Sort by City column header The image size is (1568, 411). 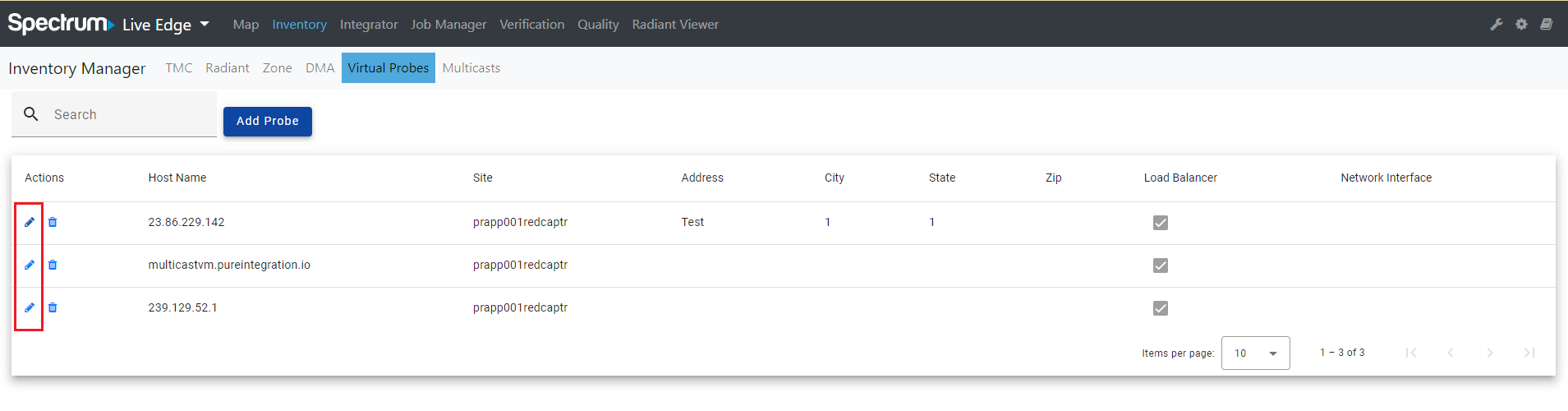[835, 178]
